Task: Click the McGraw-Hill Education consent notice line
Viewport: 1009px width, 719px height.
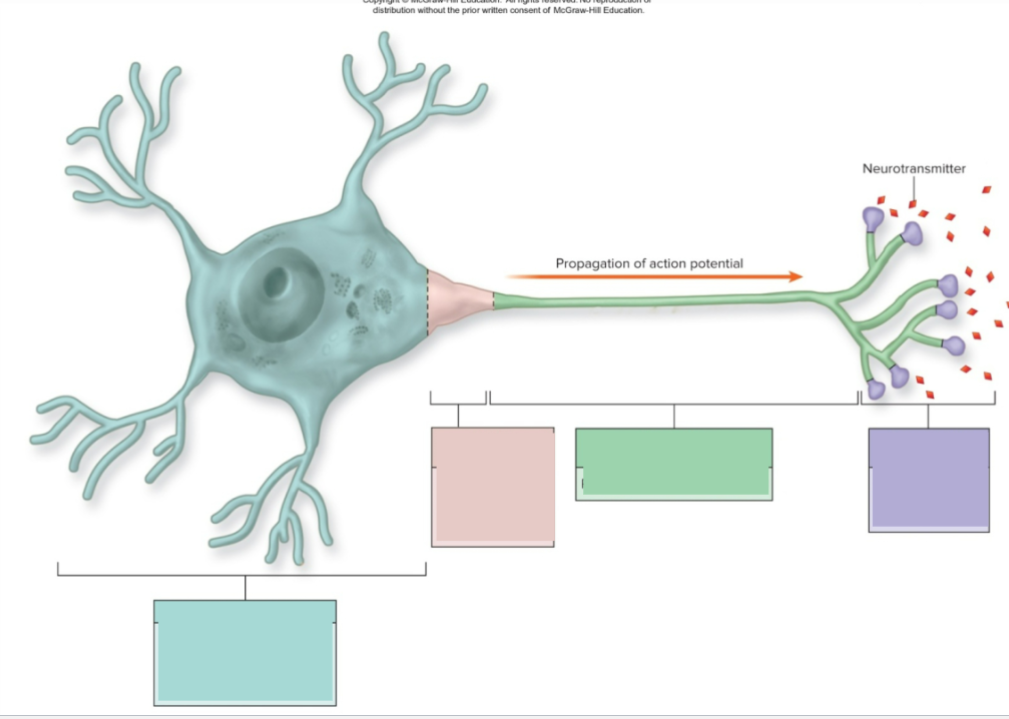Action: pyautogui.click(x=508, y=10)
